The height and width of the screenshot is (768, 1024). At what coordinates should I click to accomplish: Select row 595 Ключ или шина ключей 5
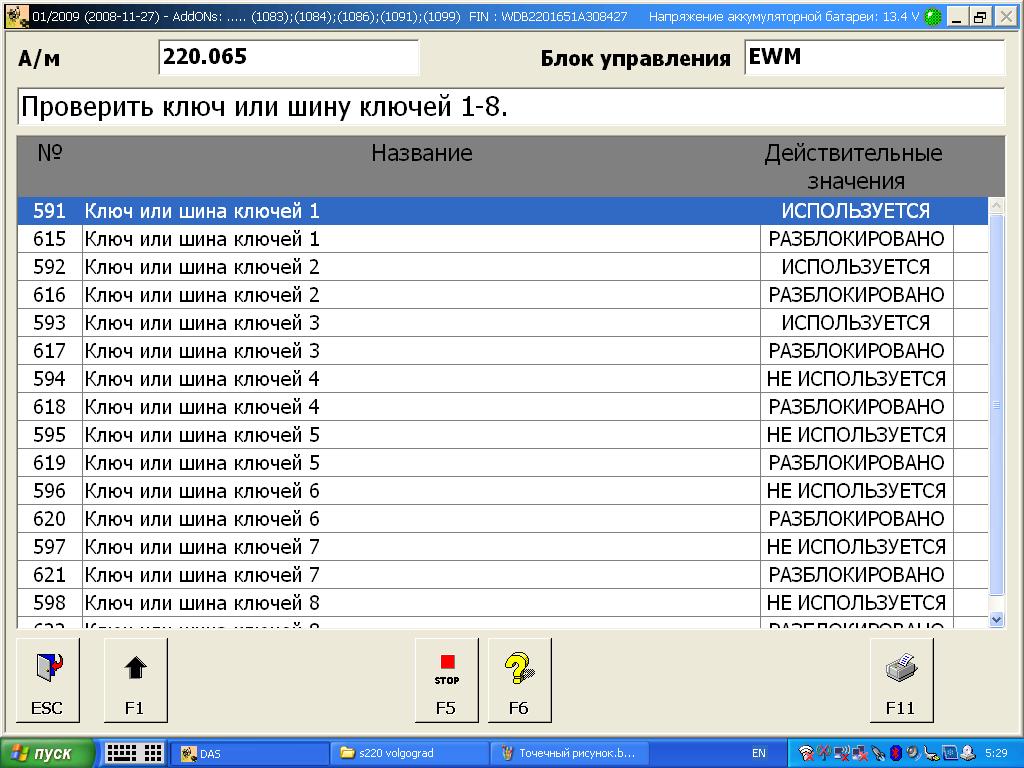click(x=503, y=435)
